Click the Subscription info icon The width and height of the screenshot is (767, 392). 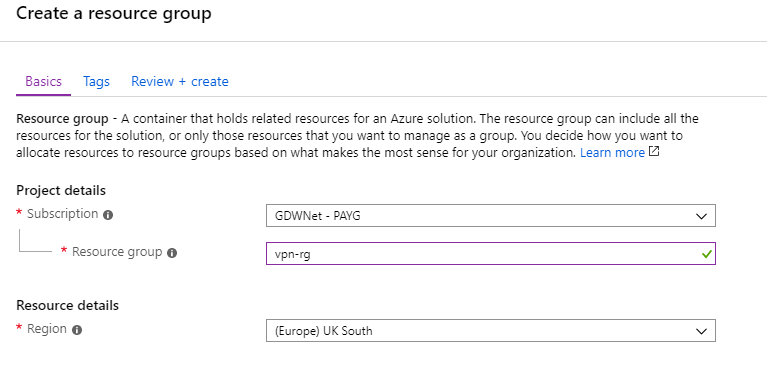[108, 215]
